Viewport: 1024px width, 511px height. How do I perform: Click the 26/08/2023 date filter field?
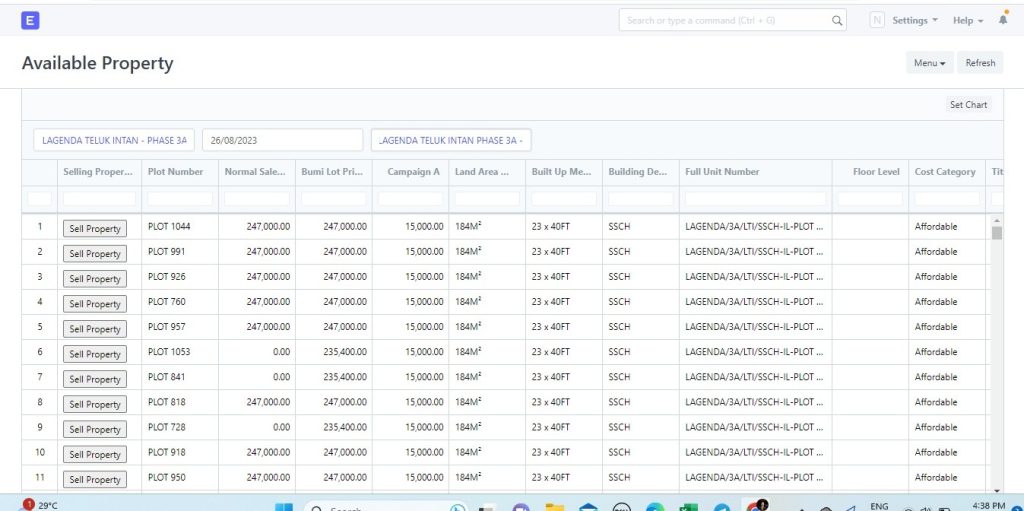tap(282, 140)
